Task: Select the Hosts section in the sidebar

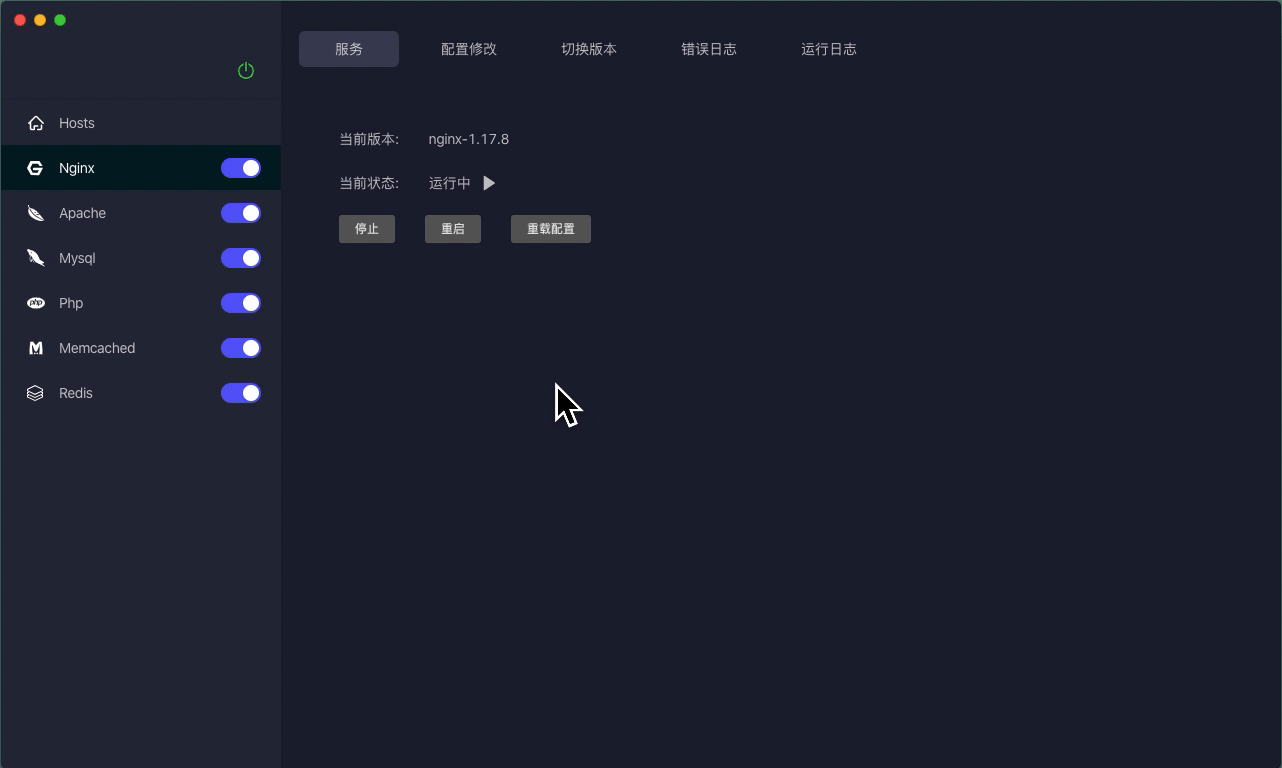Action: 76,122
